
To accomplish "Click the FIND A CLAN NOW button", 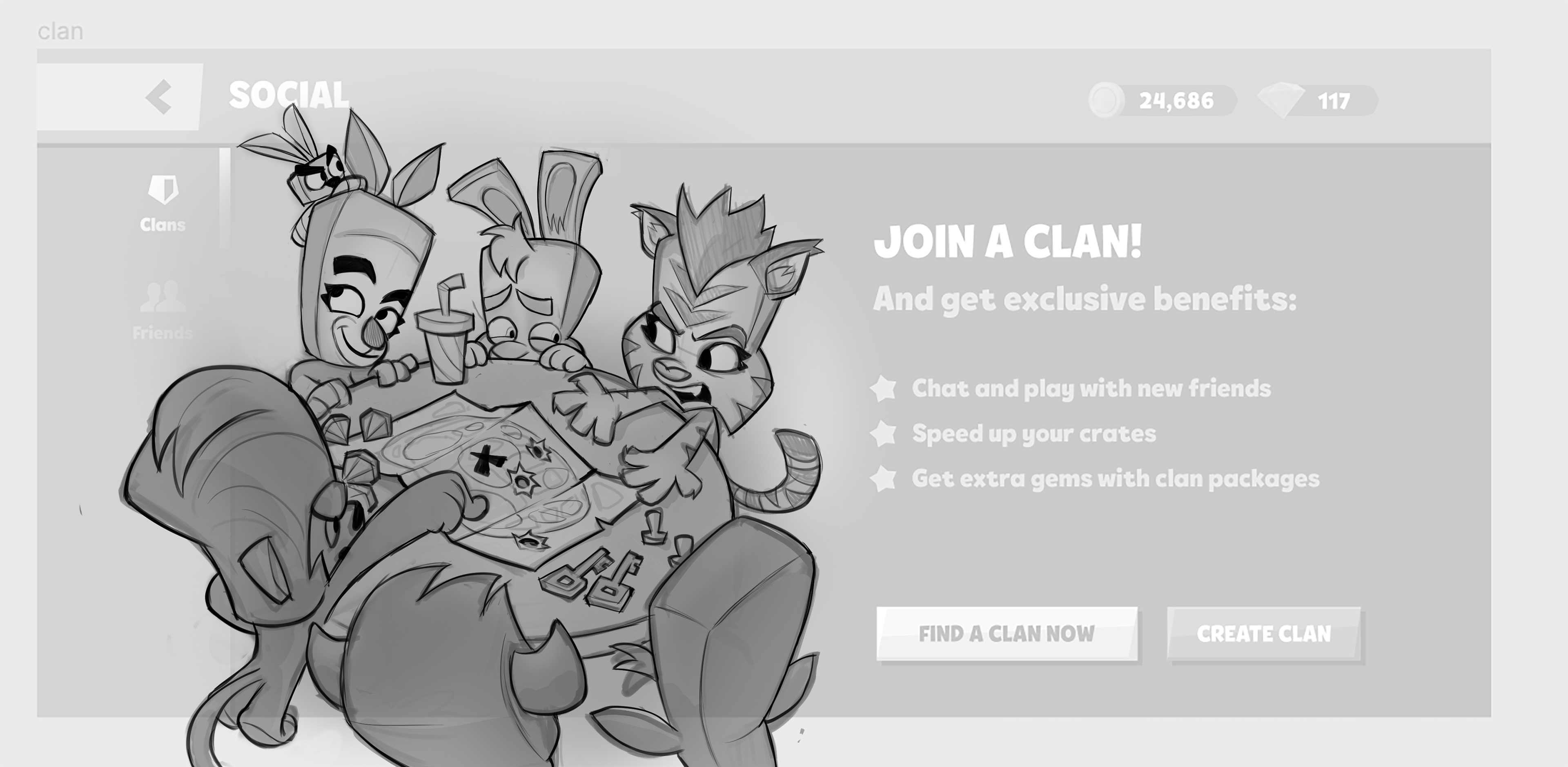I will point(1007,634).
